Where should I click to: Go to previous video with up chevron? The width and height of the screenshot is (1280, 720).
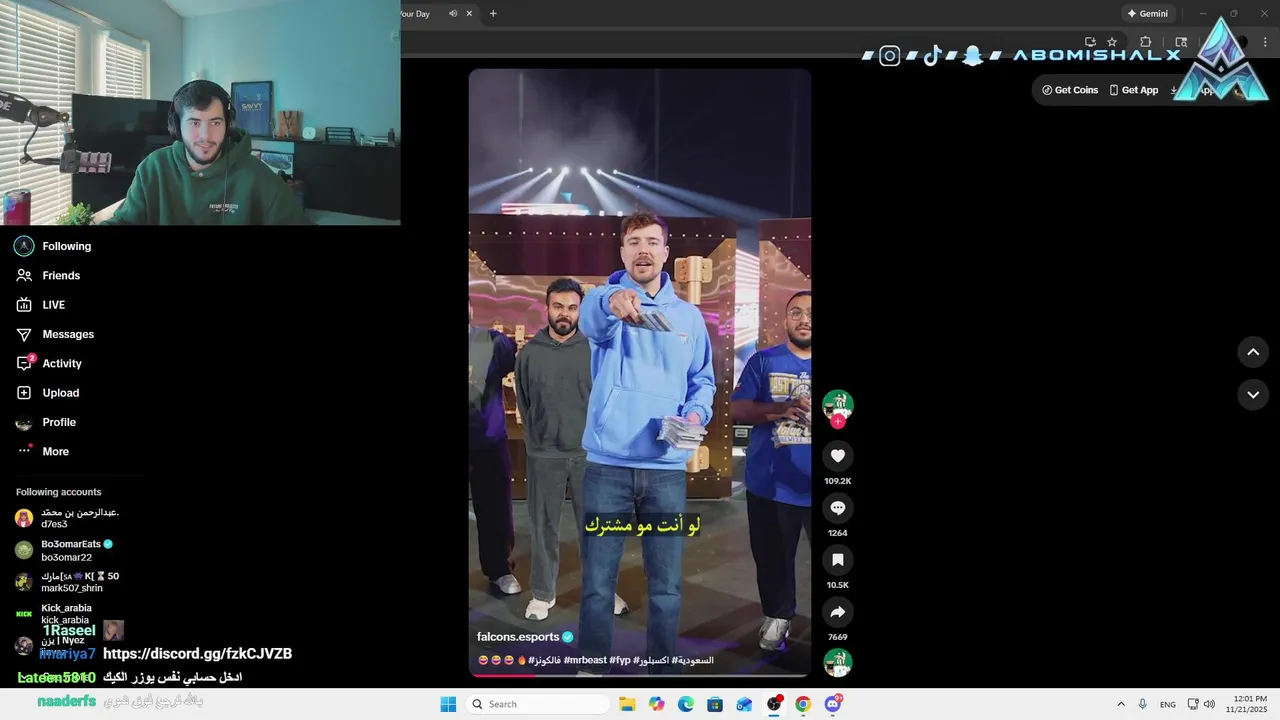[x=1253, y=352]
